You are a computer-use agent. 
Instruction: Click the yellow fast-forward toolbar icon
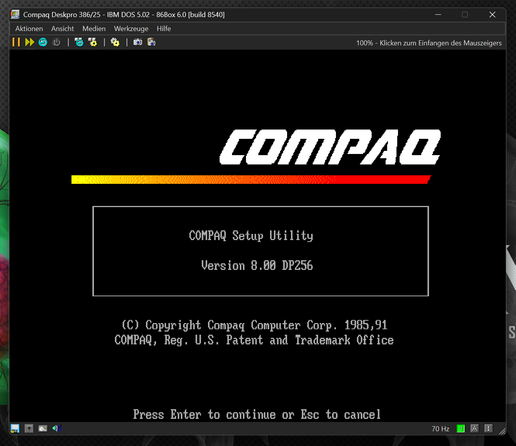[x=29, y=42]
